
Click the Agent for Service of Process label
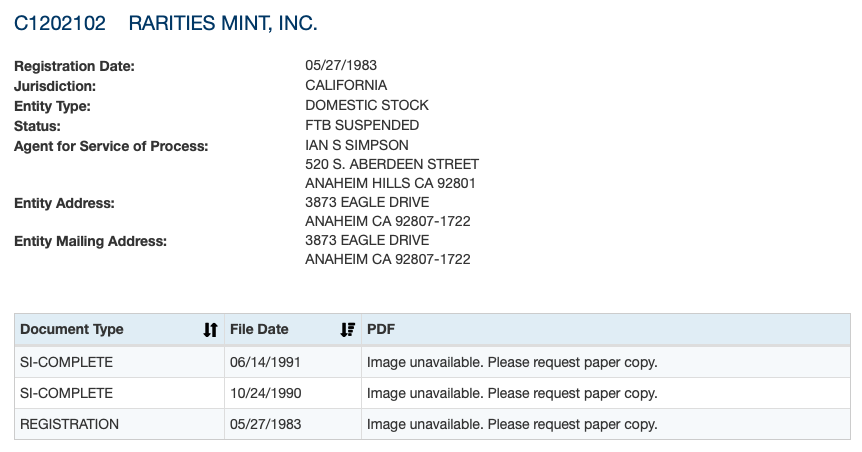tap(111, 147)
